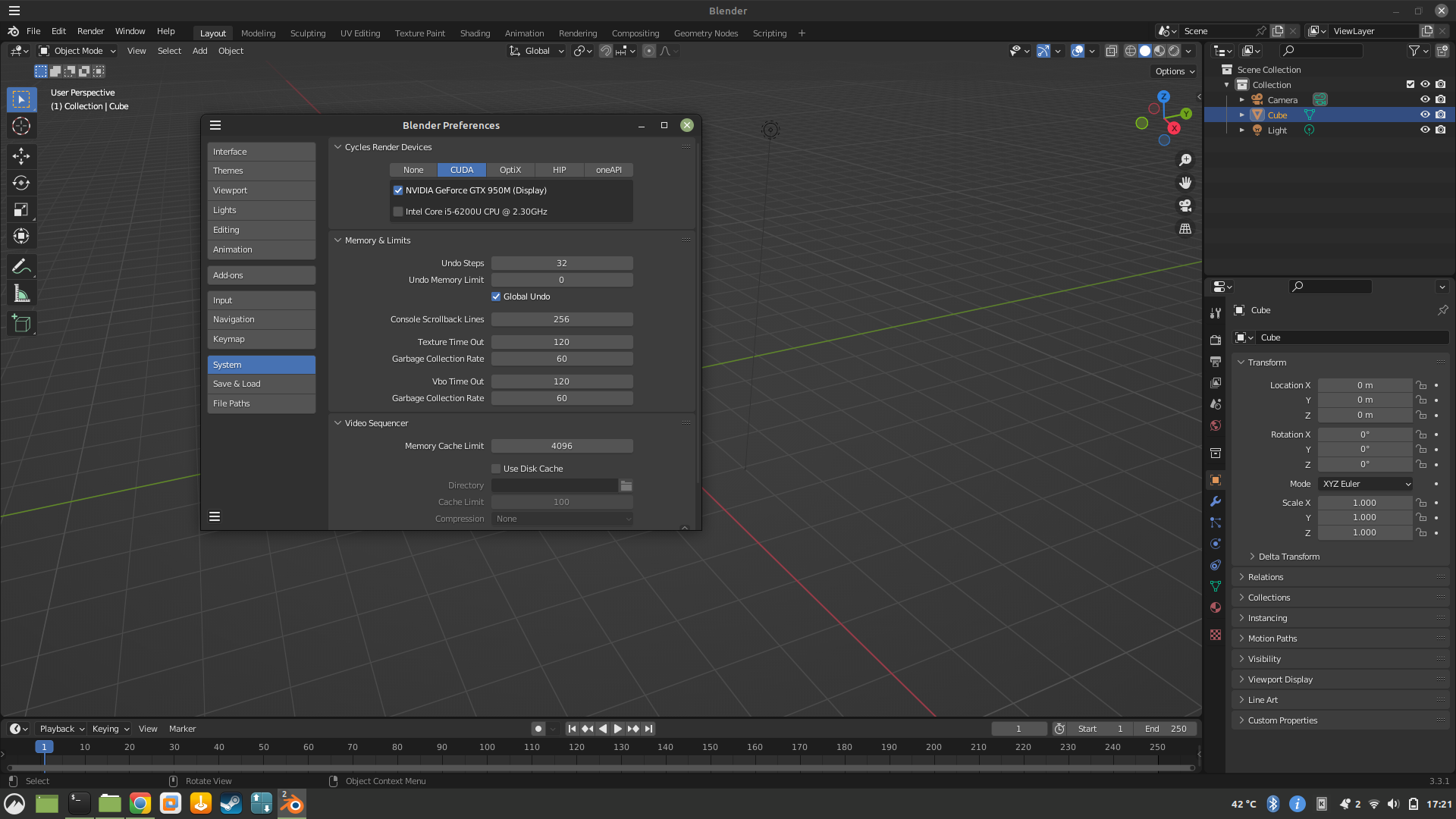
Task: Select the Rotate tool
Action: 21,183
